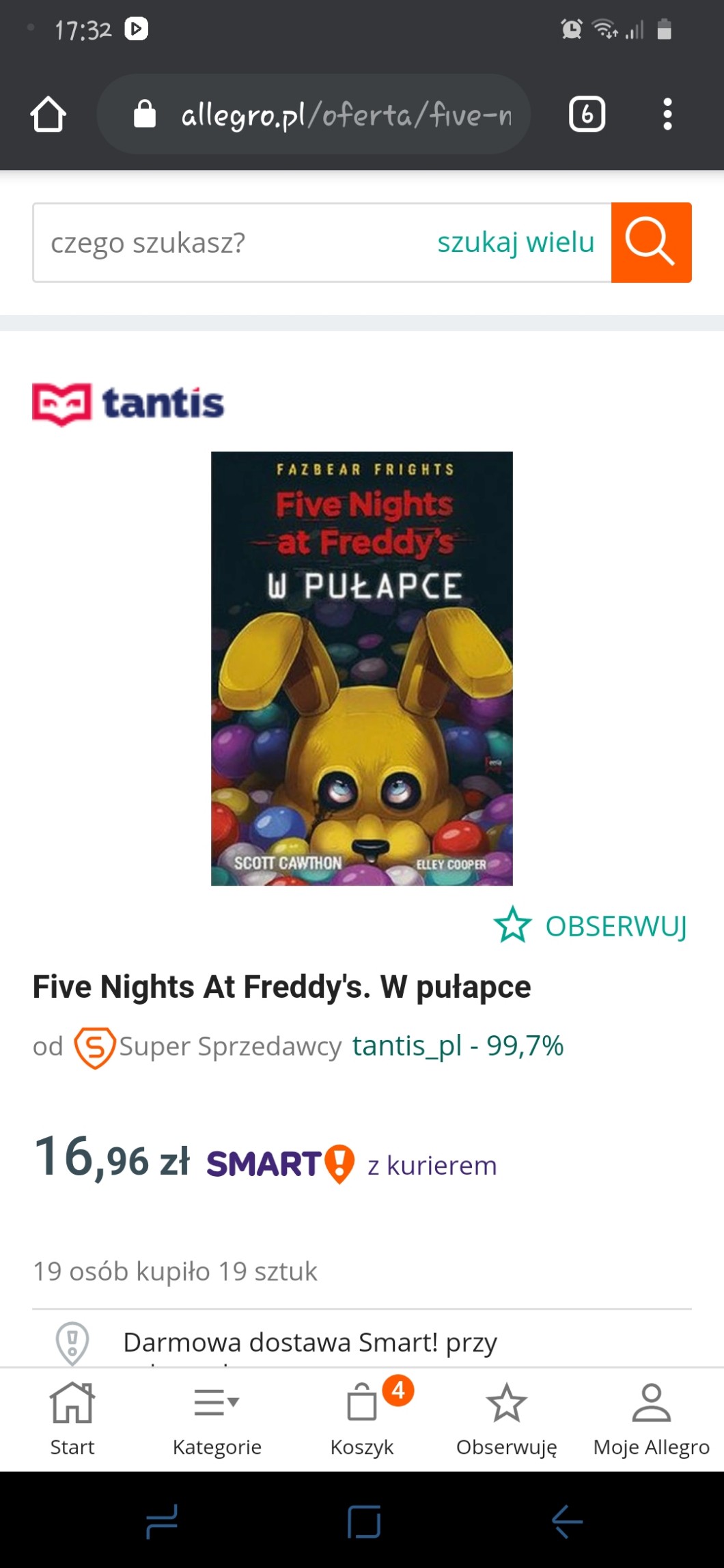Open the Koszyk cart with 4 items
This screenshot has height=1568, width=724.
(x=362, y=1417)
